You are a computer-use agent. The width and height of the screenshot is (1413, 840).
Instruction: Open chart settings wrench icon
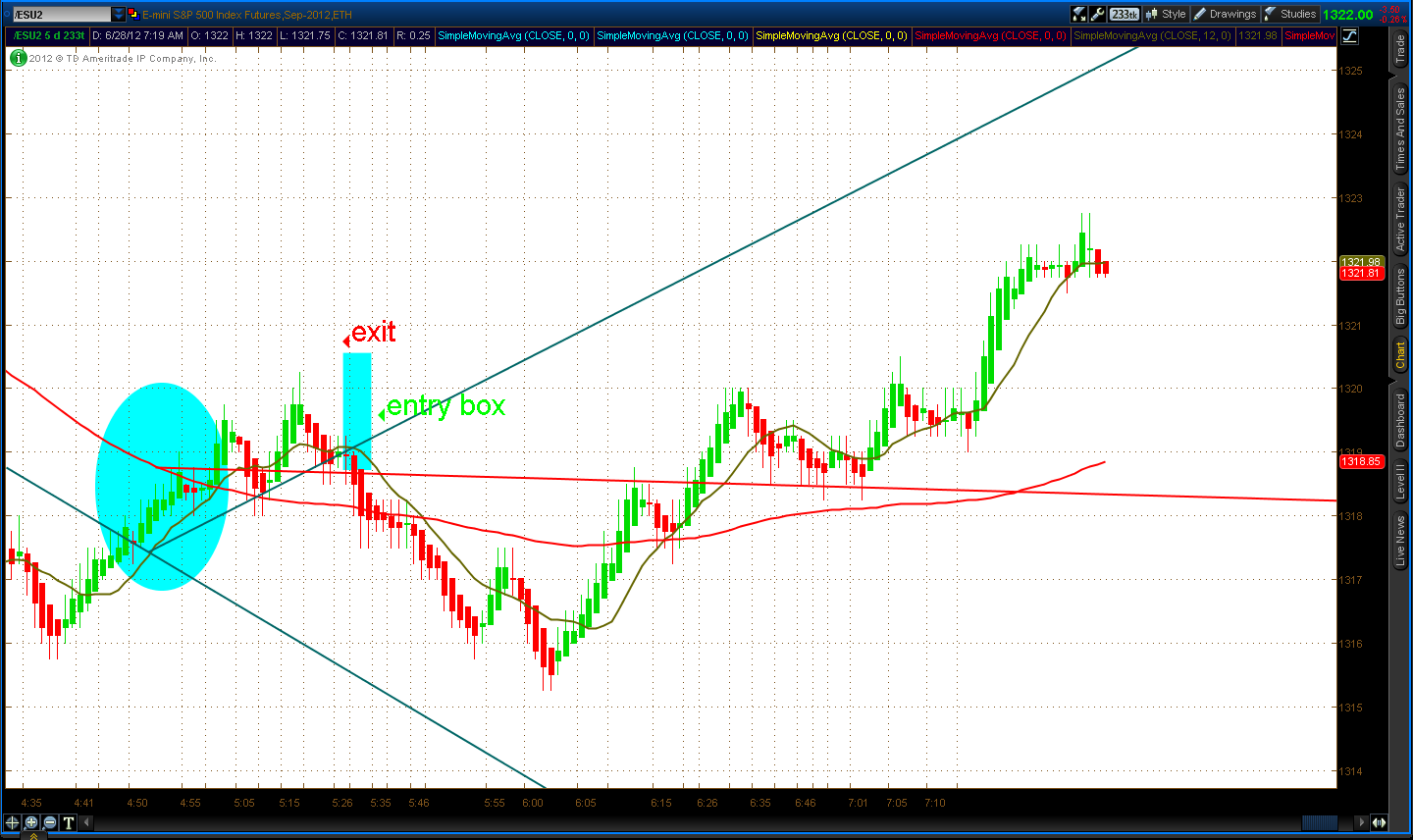(1098, 15)
